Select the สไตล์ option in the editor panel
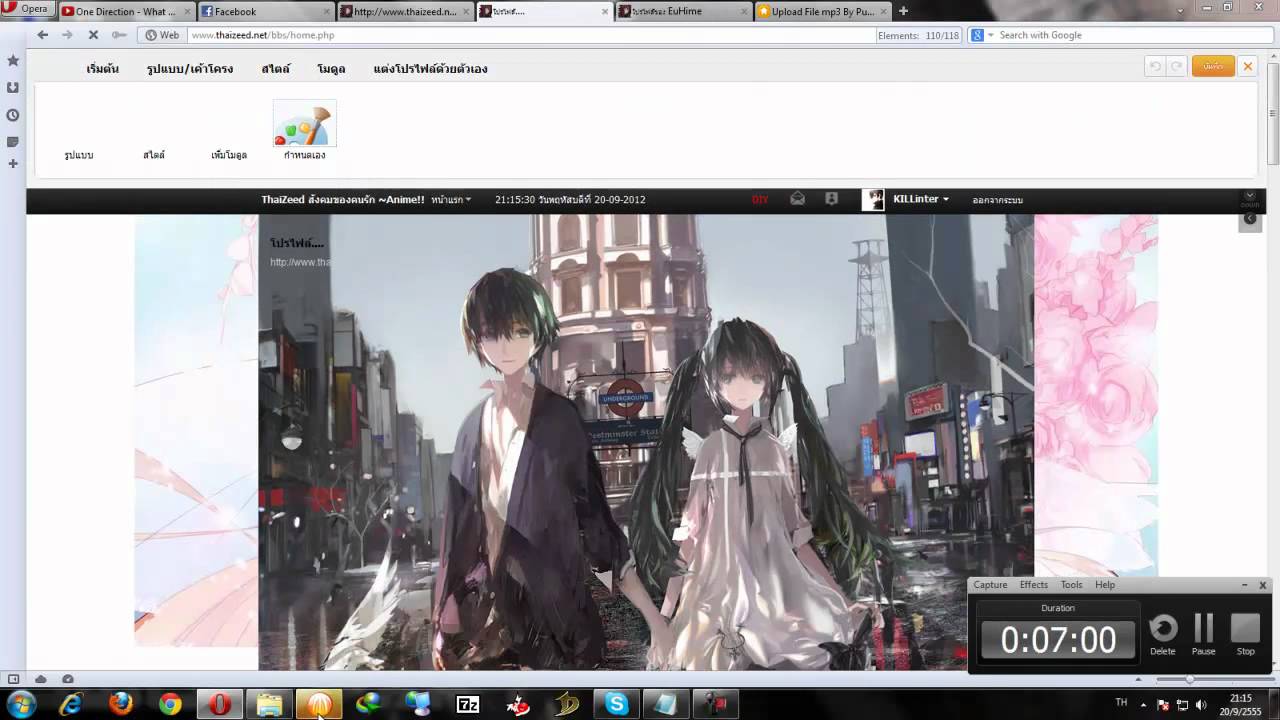This screenshot has width=1280, height=720. click(154, 155)
